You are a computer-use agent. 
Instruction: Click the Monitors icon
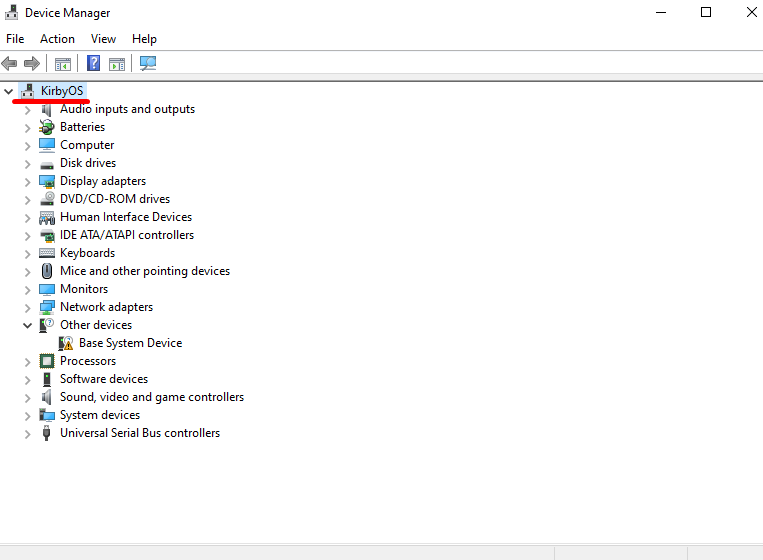47,289
